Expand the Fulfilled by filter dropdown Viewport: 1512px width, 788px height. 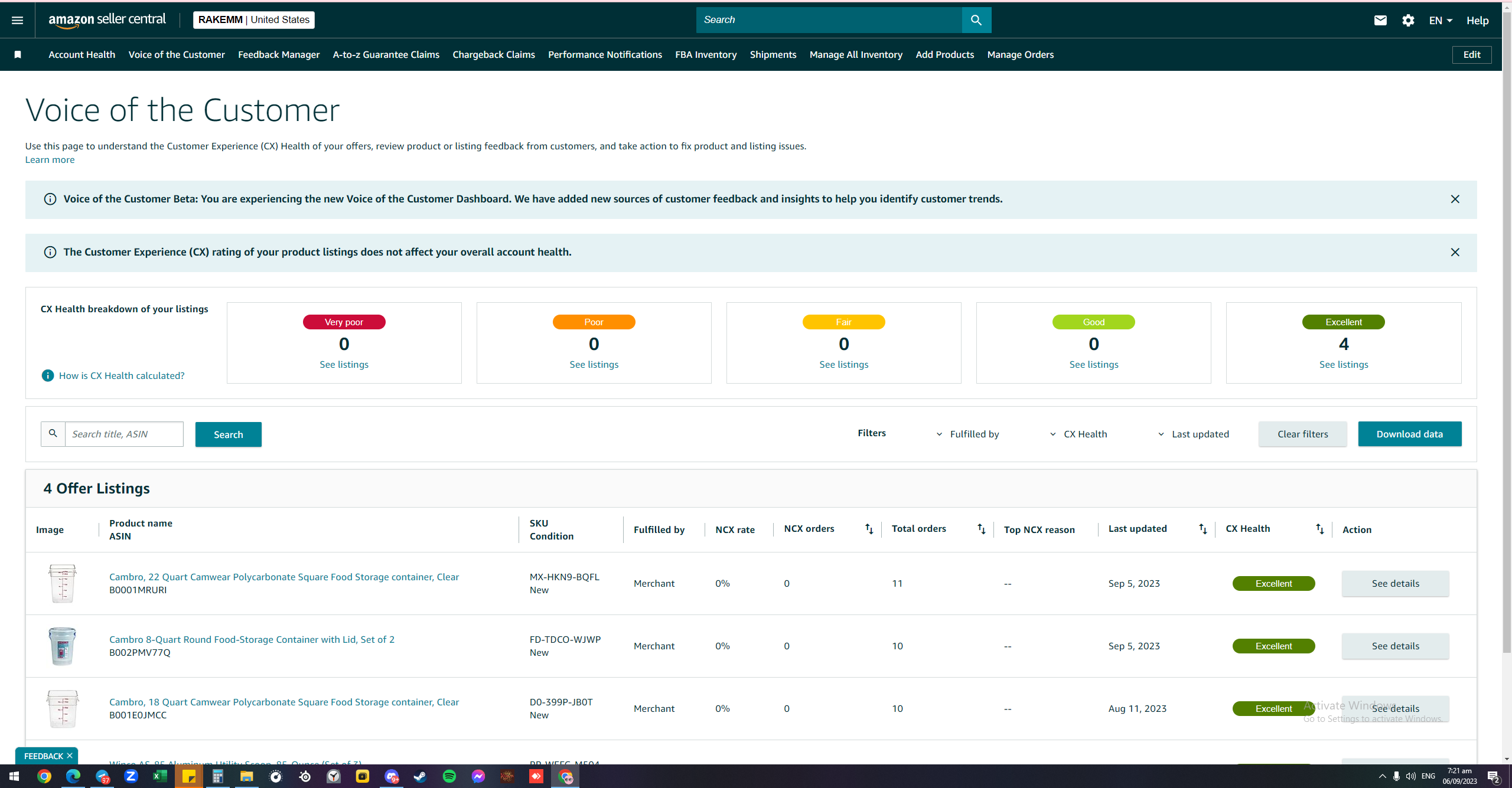pos(967,434)
